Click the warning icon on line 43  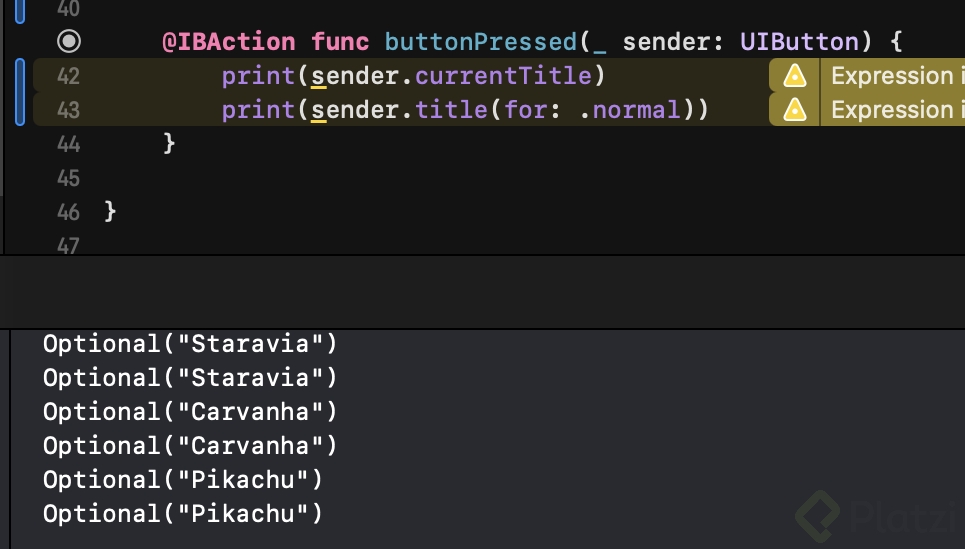point(795,109)
